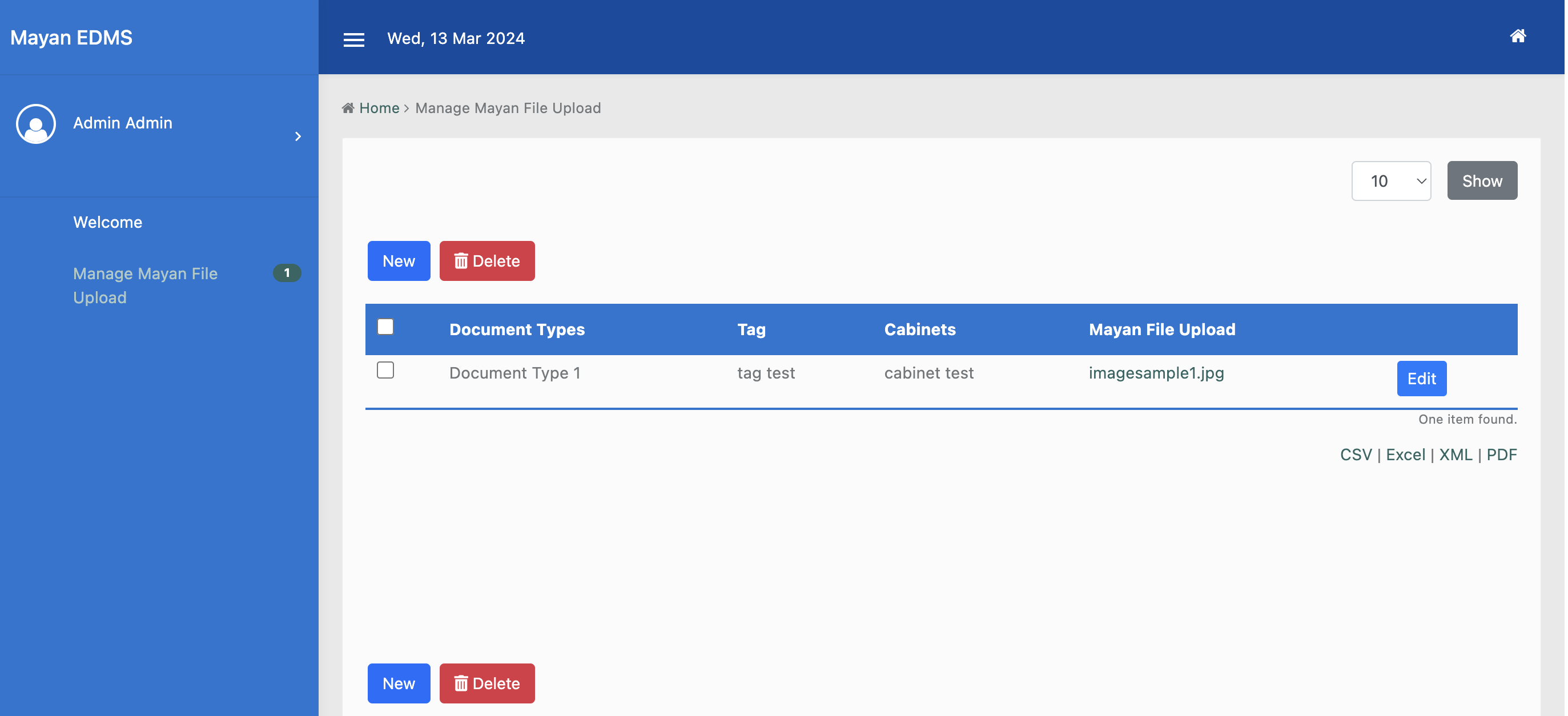1568x716 pixels.
Task: Export the table as CSV
Action: click(1356, 455)
